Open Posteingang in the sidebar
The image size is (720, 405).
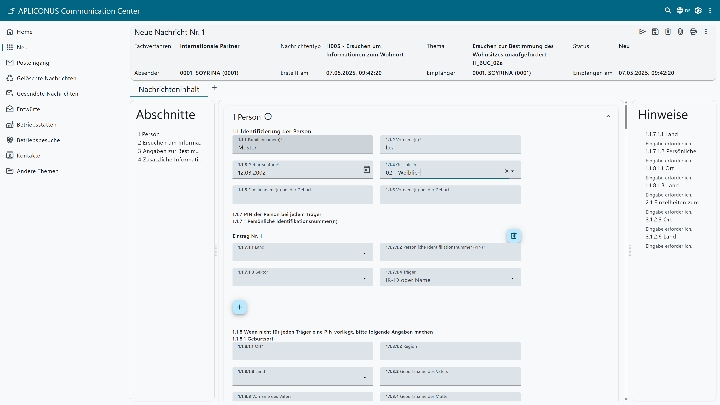point(33,62)
